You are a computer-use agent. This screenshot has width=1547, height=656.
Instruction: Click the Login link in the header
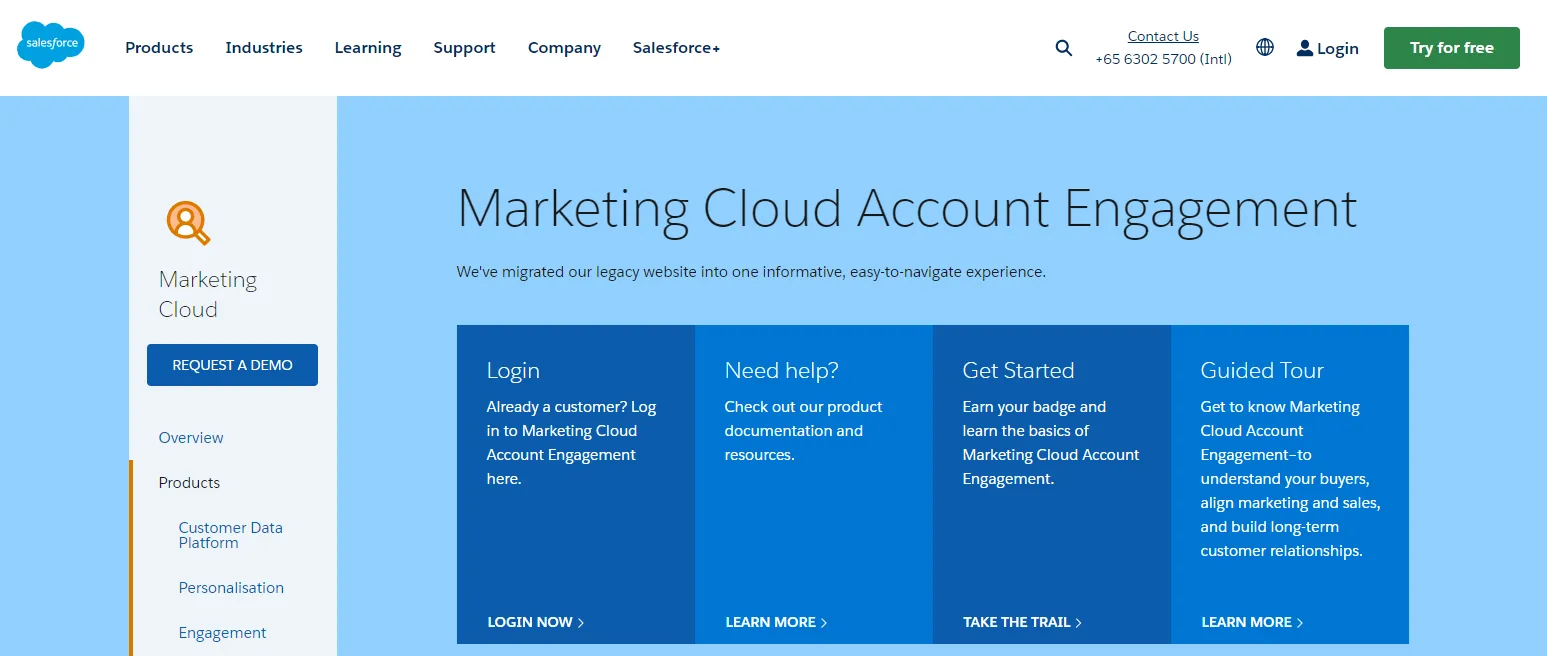point(1327,48)
